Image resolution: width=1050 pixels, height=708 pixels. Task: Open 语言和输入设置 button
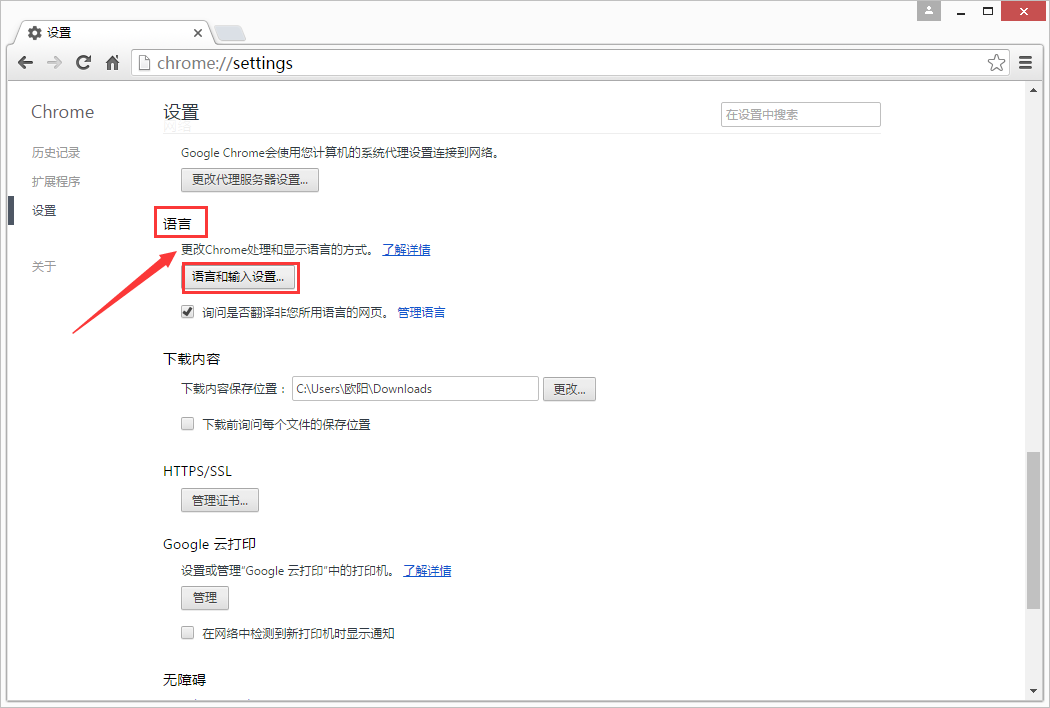click(238, 277)
